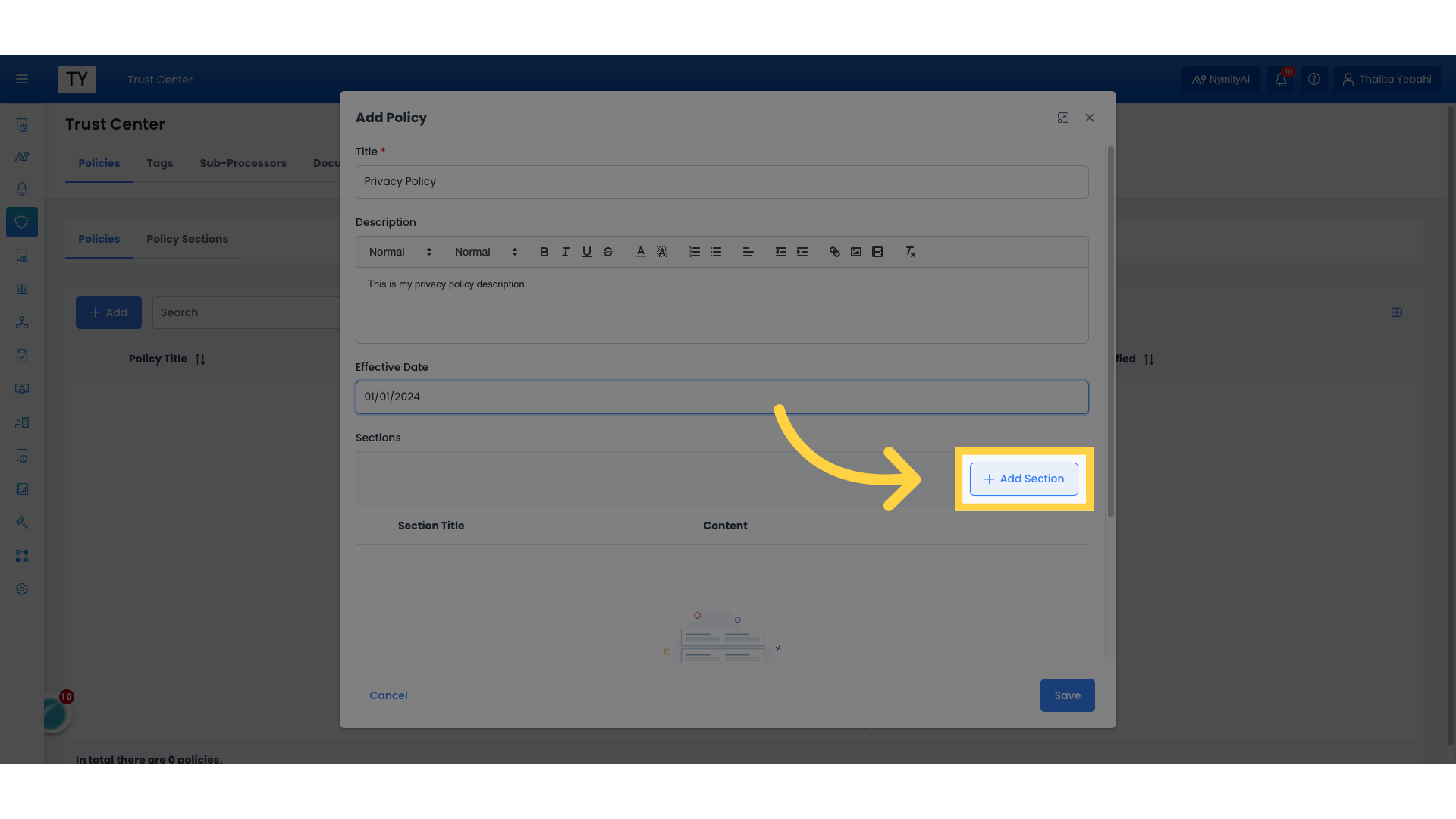Image resolution: width=1456 pixels, height=819 pixels.
Task: Open the text color picker
Action: 641,252
